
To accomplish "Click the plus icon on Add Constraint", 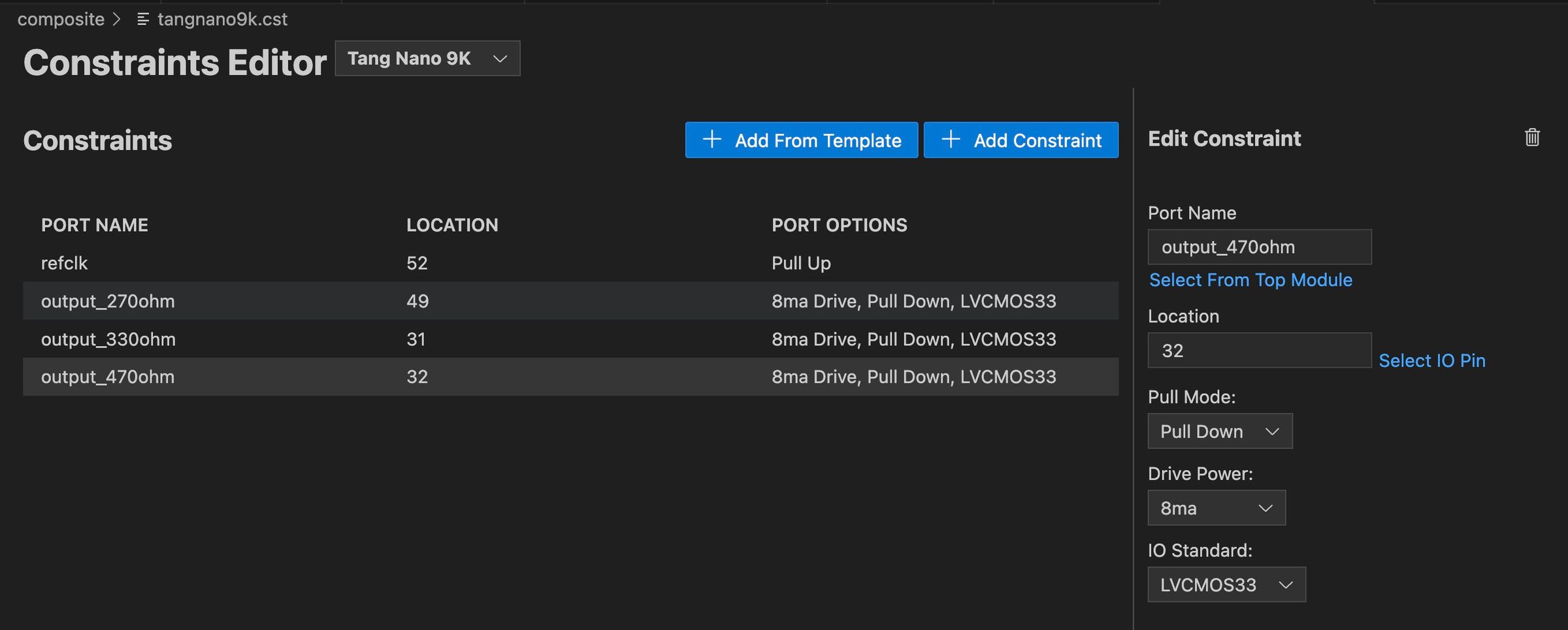I will [x=951, y=139].
